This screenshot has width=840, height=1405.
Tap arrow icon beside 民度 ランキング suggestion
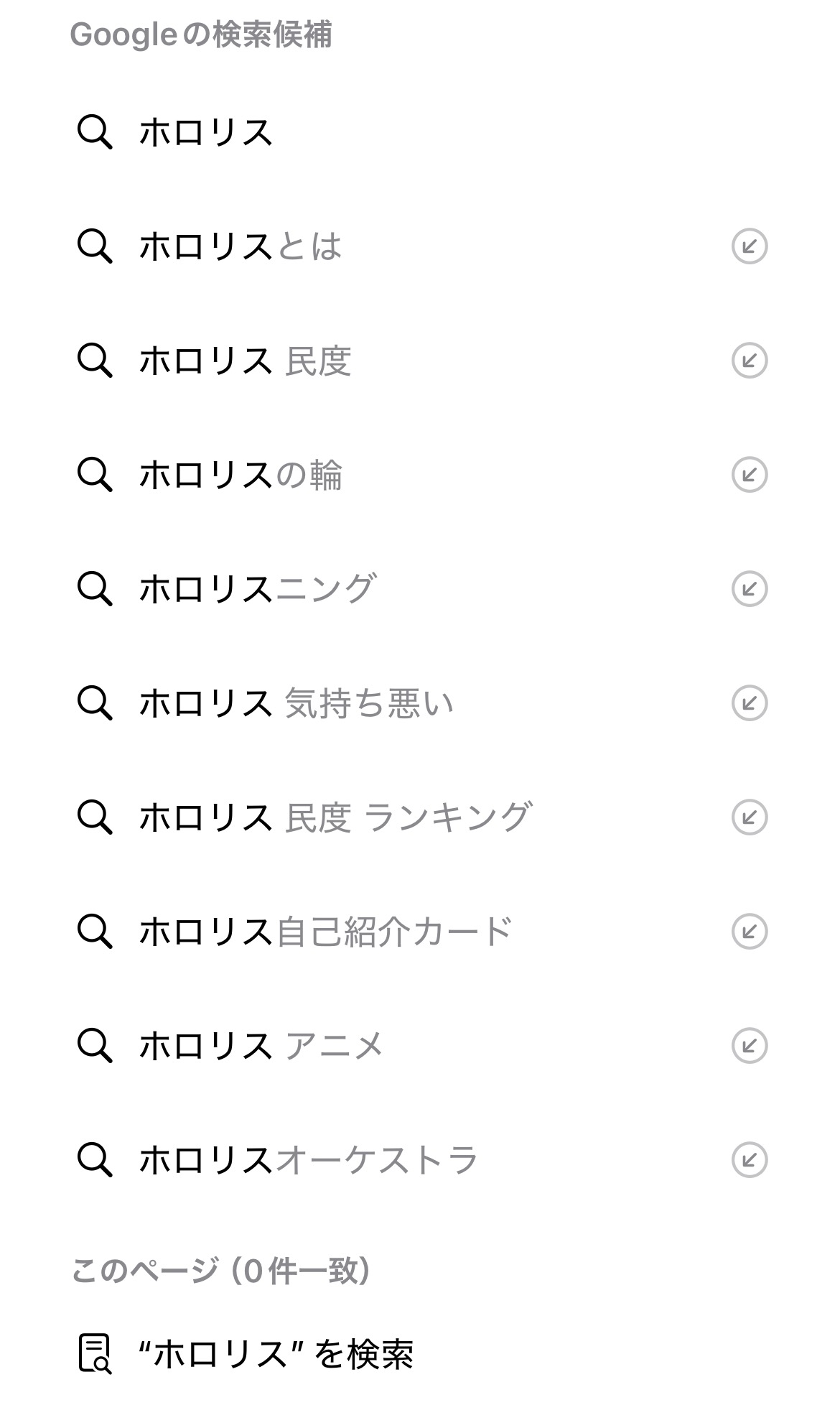(749, 817)
